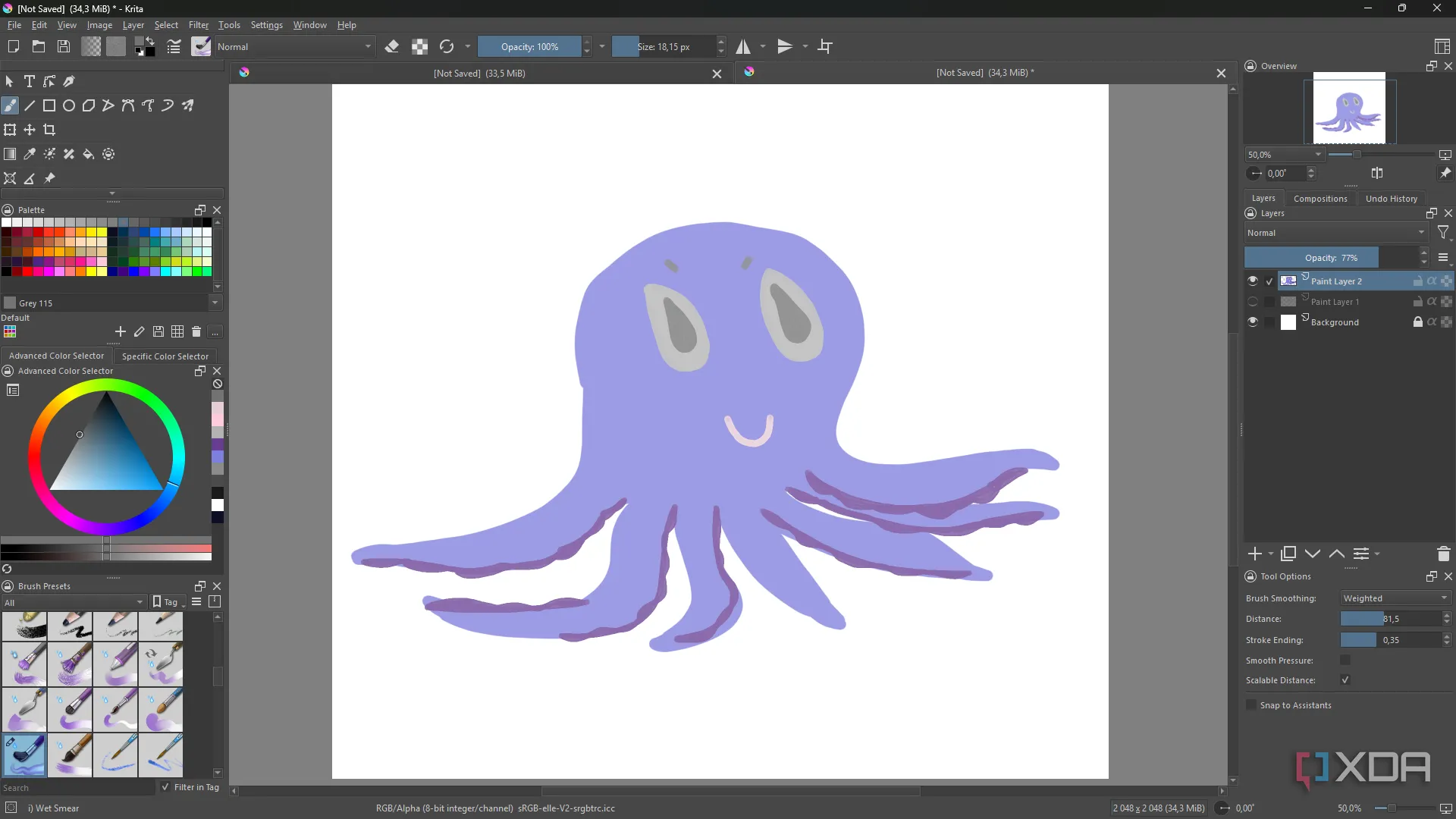Open the Specific Color Selector tab
The height and width of the screenshot is (819, 1456).
tap(165, 356)
